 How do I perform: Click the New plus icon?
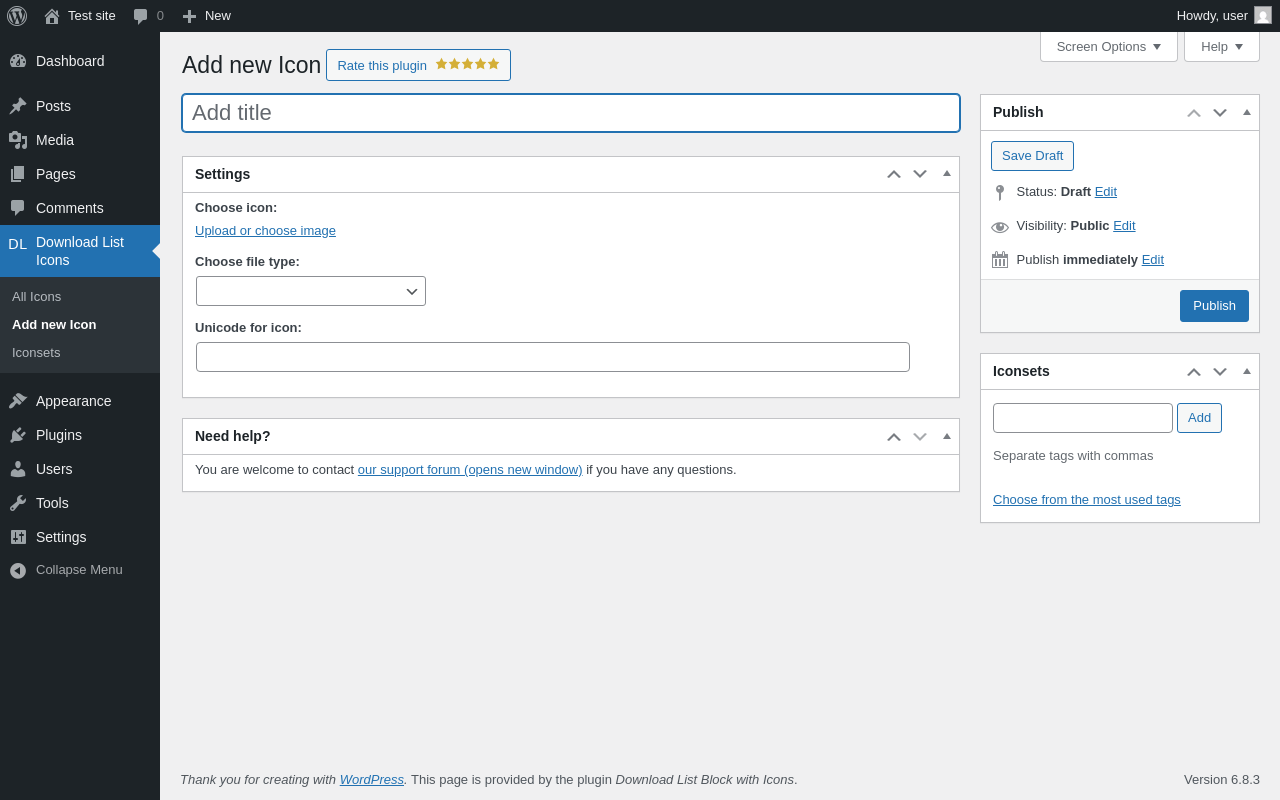[x=189, y=16]
